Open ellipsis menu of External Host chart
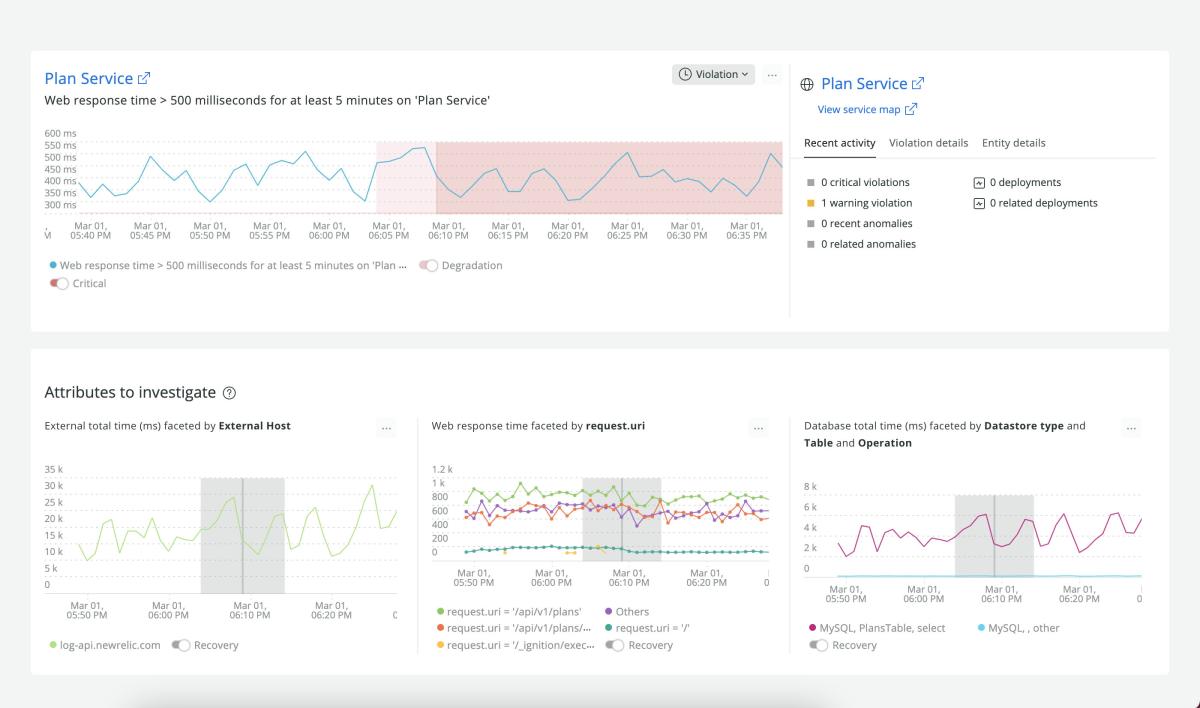The width and height of the screenshot is (1200, 708). 387,428
